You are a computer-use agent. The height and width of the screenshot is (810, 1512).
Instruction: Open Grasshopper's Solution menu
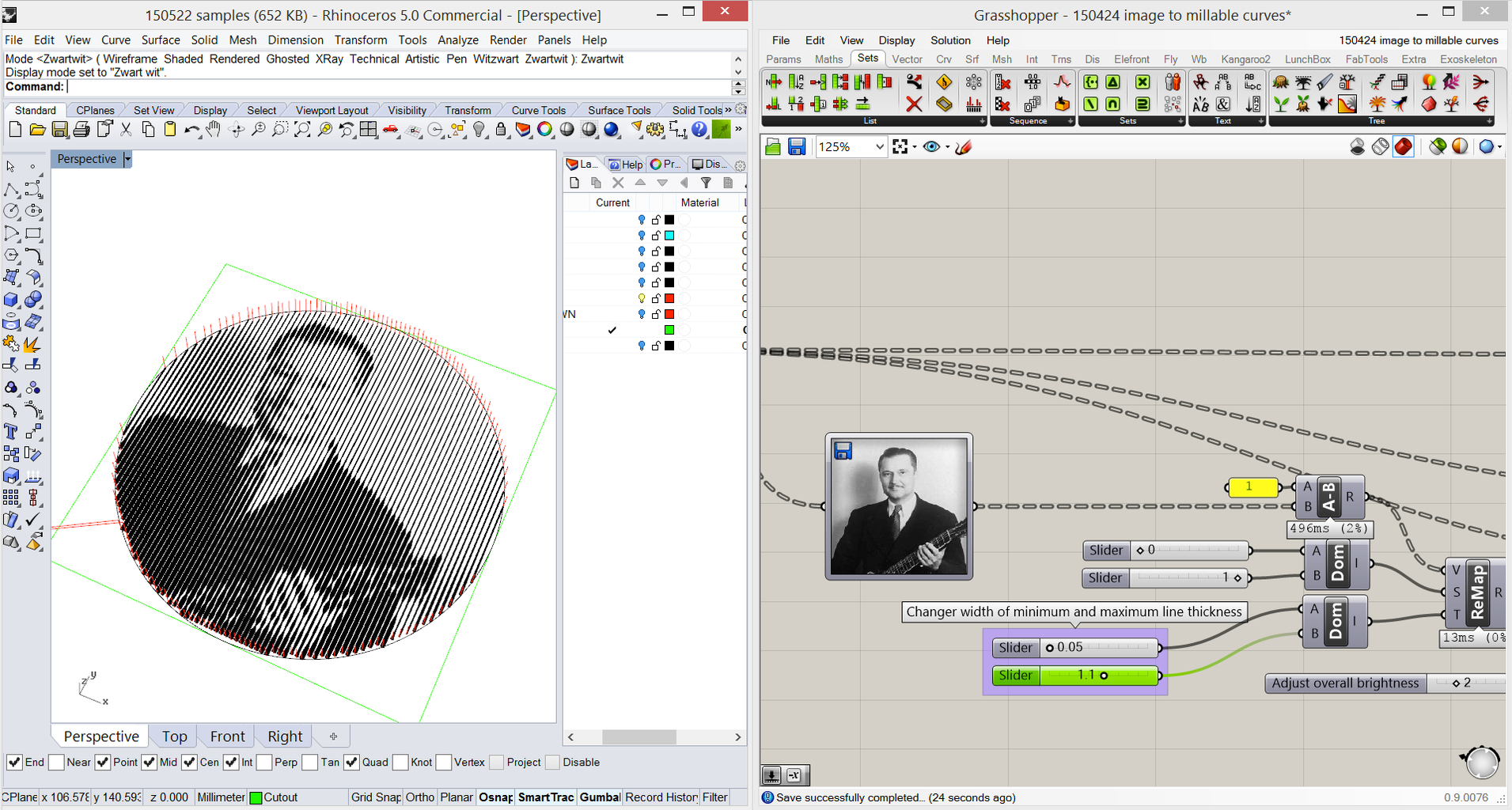tap(949, 40)
